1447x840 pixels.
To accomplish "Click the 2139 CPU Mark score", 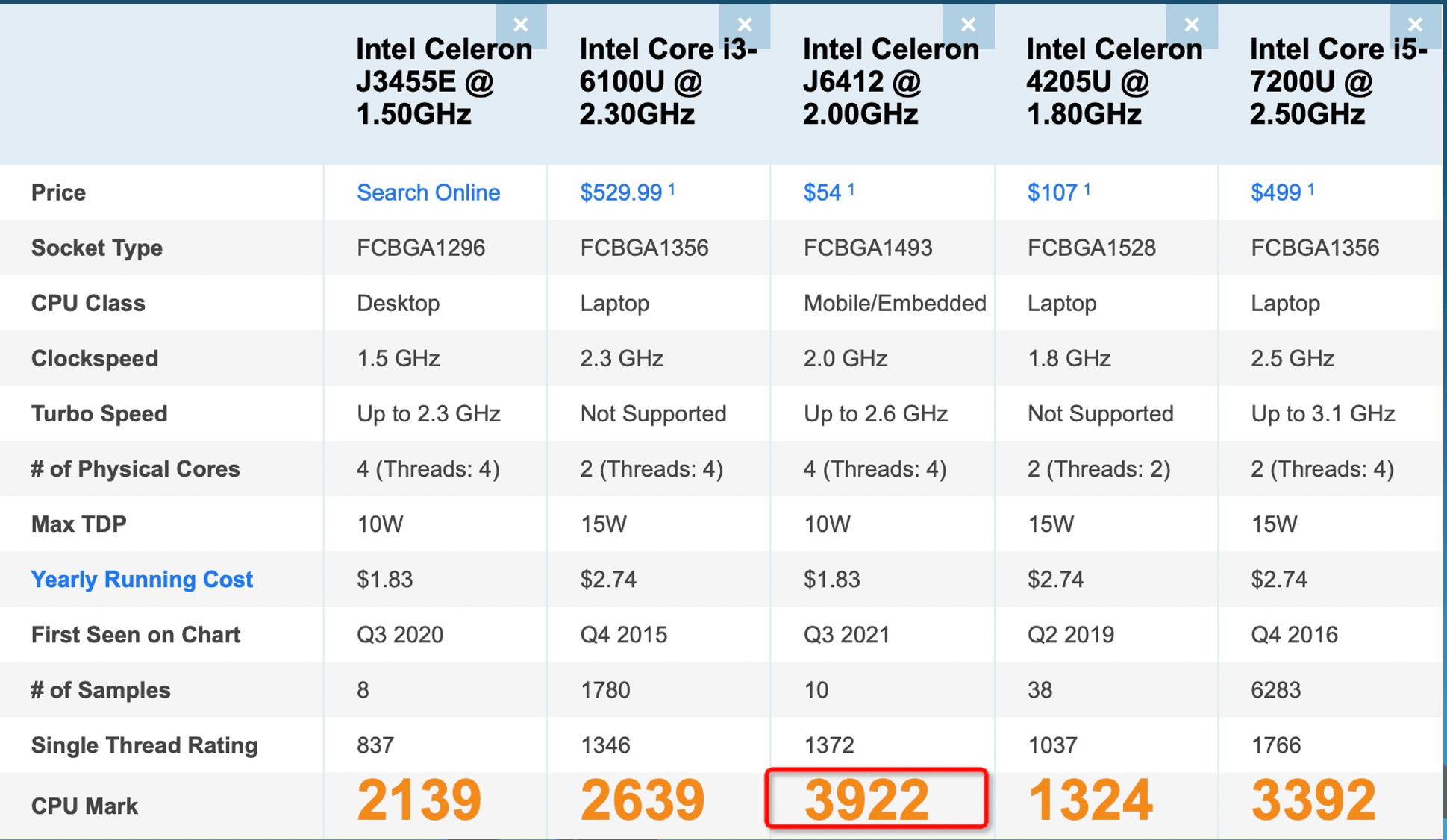I will point(419,800).
